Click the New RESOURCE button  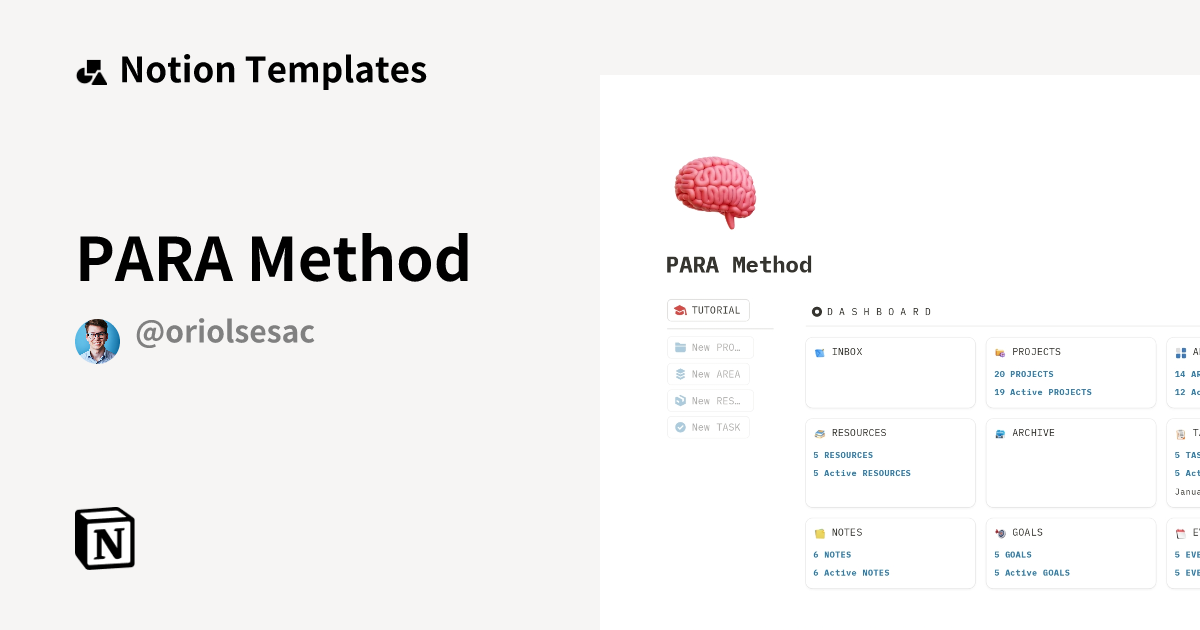coord(710,401)
